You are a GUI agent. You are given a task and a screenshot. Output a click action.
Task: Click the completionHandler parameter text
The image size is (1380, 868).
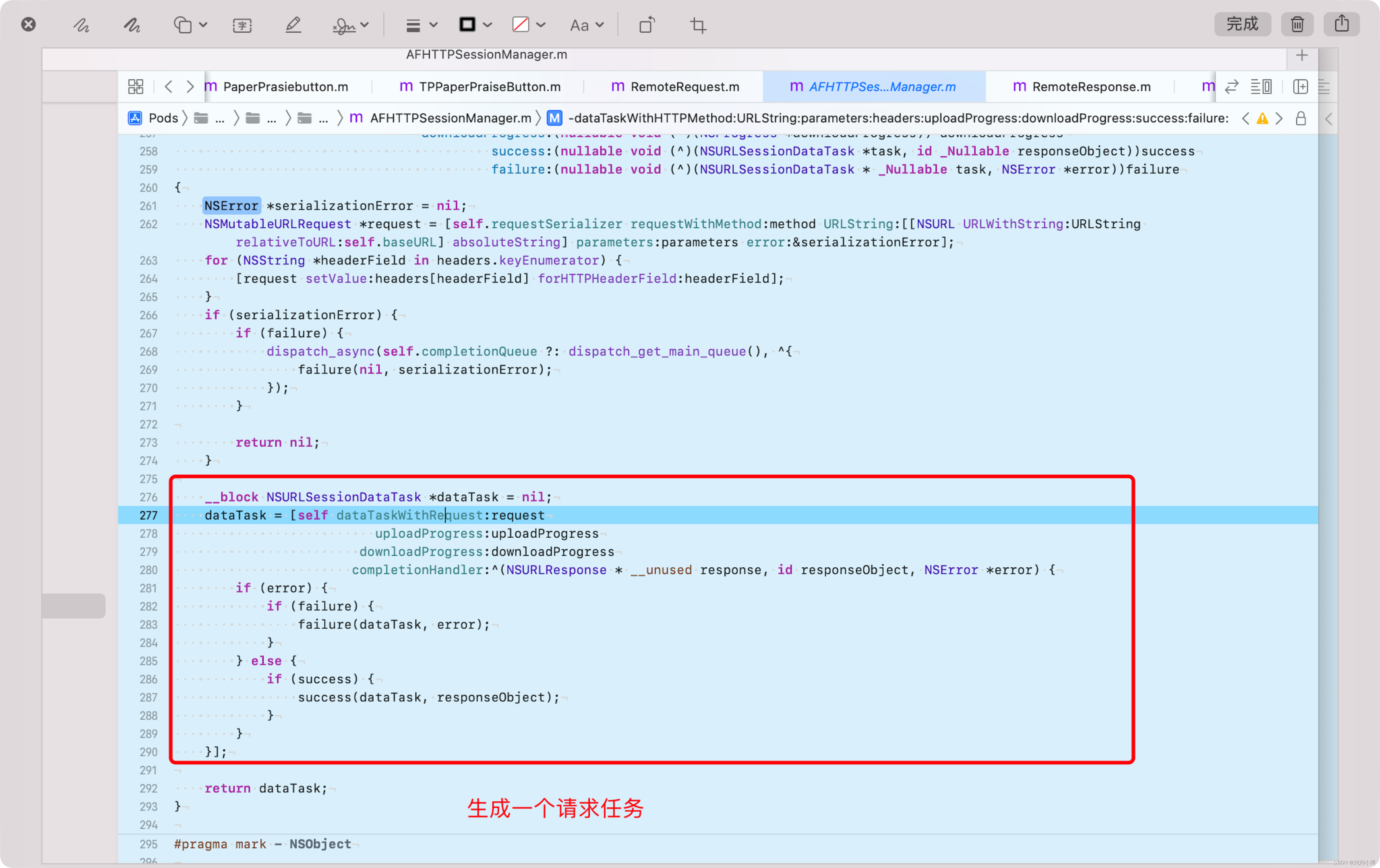tap(418, 569)
